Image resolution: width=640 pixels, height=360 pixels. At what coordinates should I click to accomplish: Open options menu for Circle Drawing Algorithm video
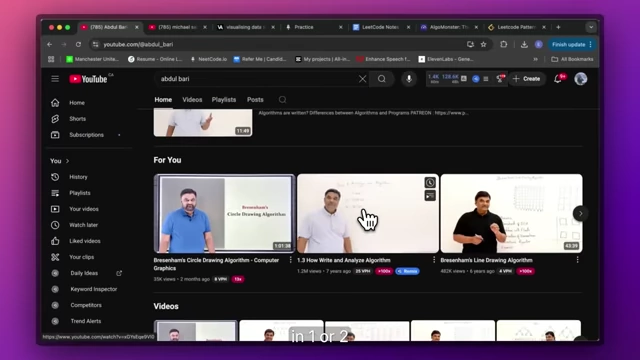pyautogui.click(x=291, y=260)
